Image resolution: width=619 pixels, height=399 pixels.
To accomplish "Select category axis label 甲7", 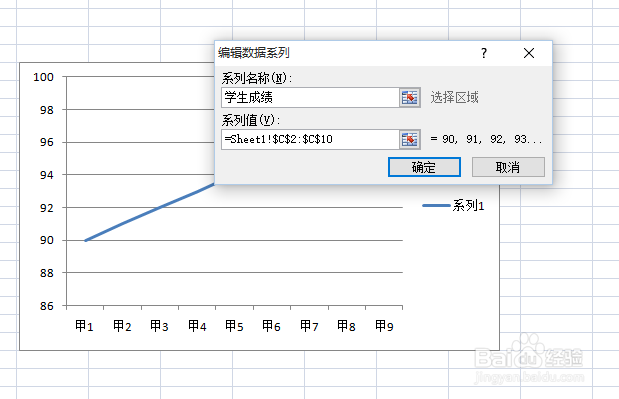I will coord(309,326).
